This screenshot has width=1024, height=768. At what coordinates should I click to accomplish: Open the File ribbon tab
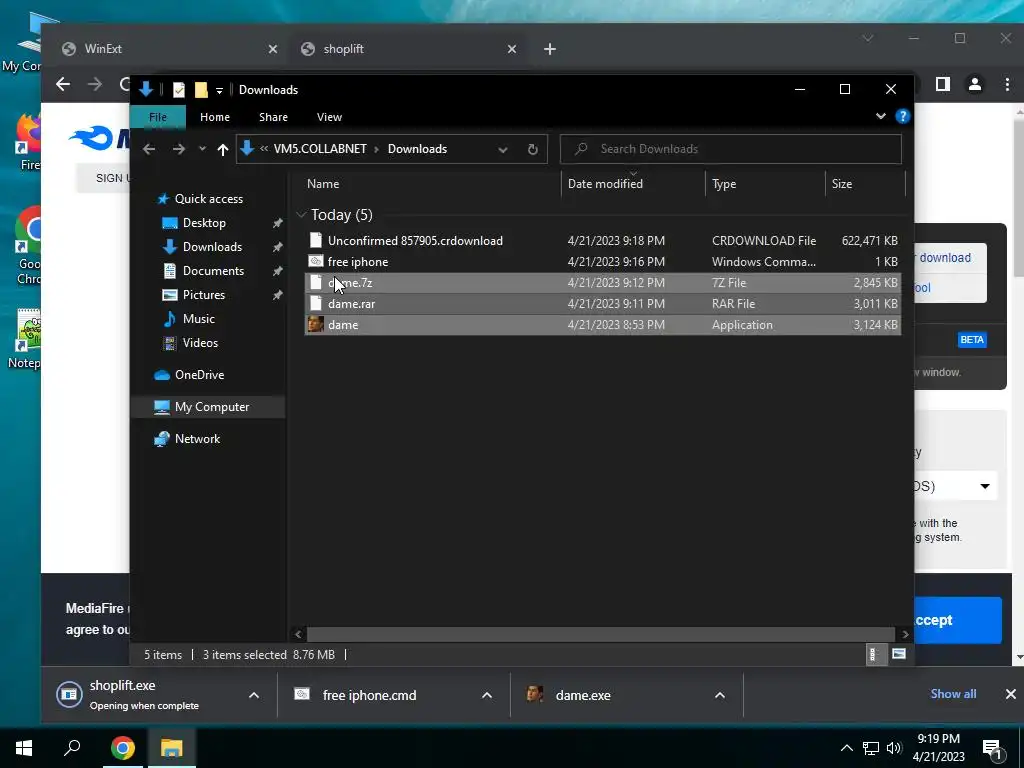click(x=158, y=117)
